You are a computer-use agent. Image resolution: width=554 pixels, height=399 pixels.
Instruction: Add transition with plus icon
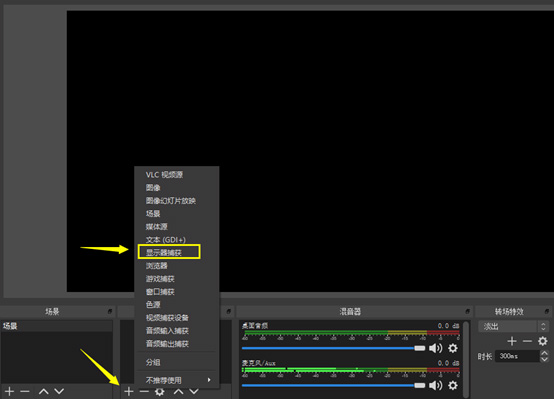[512, 341]
